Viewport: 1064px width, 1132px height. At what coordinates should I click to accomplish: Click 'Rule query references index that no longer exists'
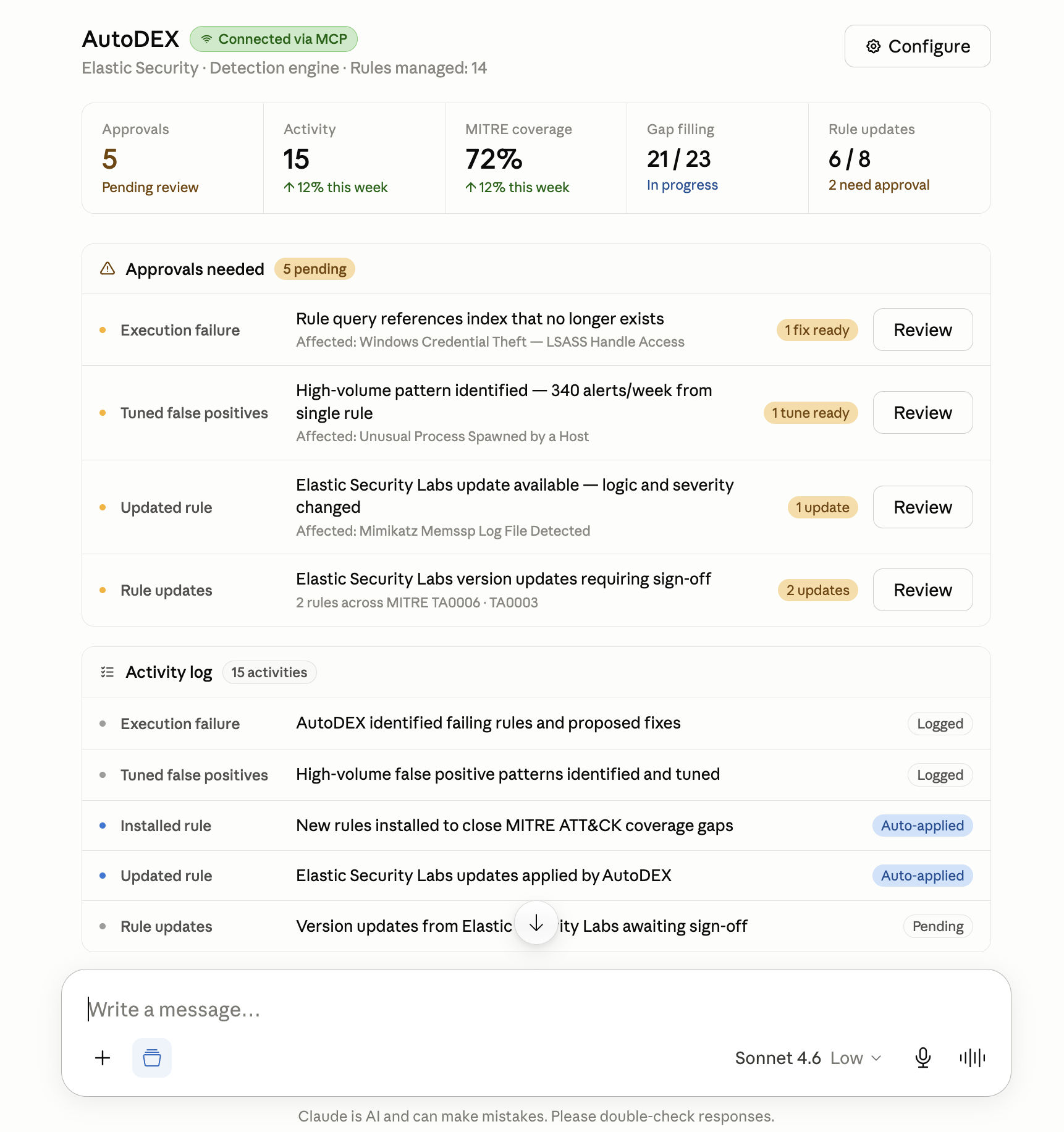(480, 319)
